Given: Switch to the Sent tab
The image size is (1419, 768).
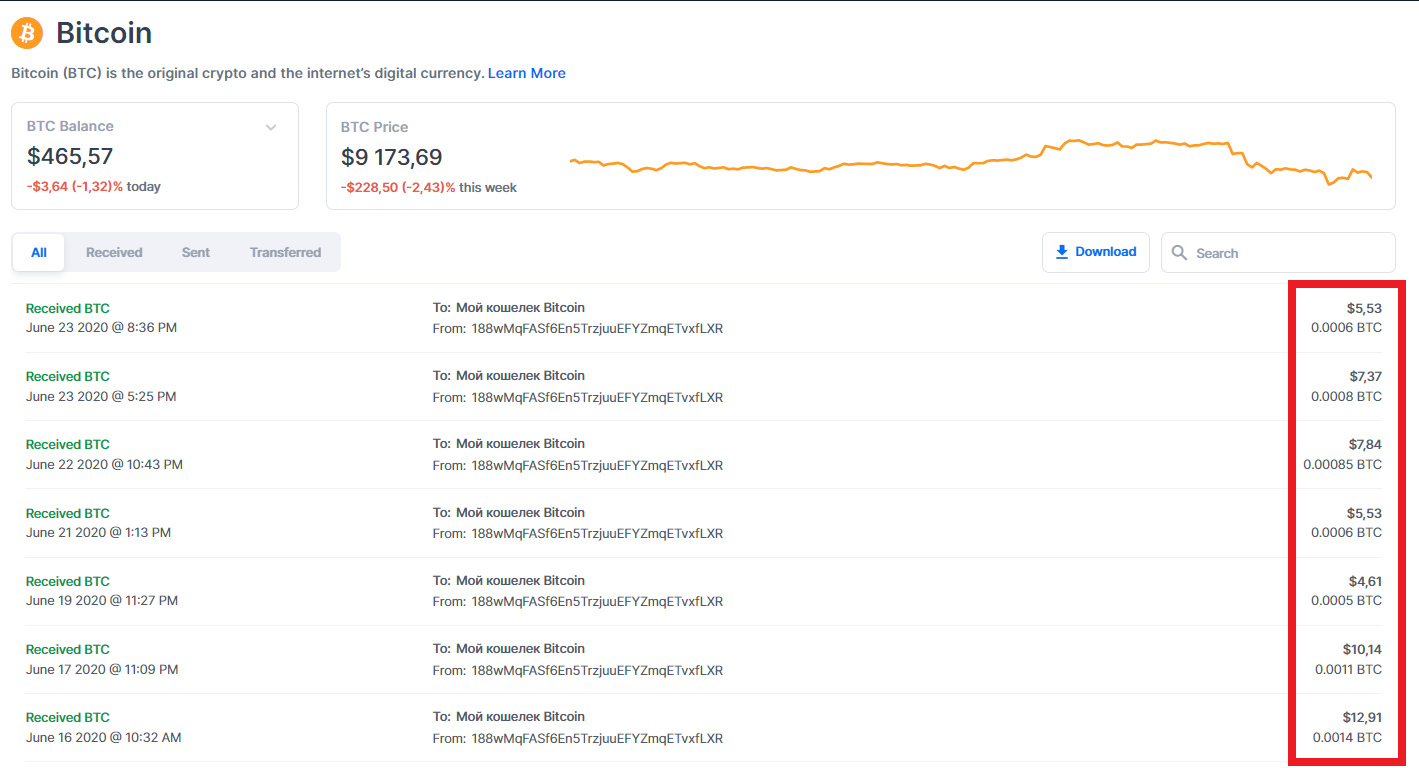Looking at the screenshot, I should pyautogui.click(x=196, y=253).
